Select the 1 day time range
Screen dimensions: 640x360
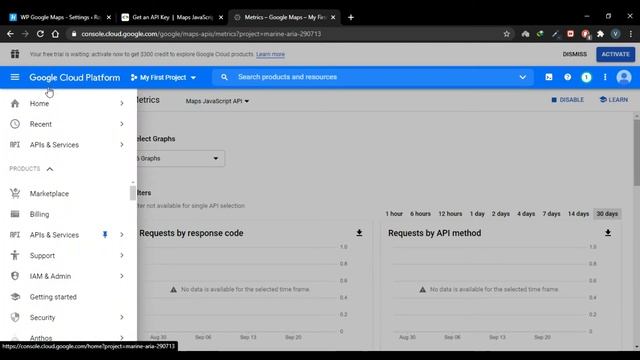click(477, 213)
